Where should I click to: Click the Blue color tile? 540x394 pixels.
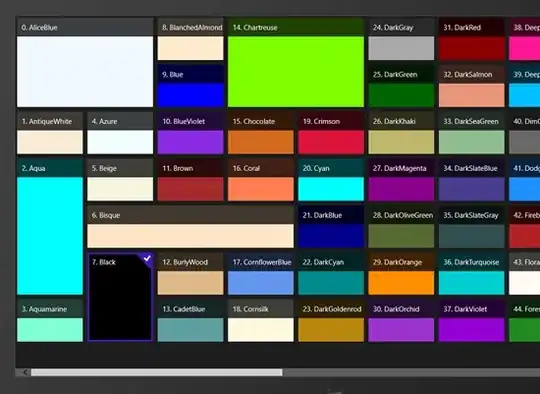(x=190, y=86)
